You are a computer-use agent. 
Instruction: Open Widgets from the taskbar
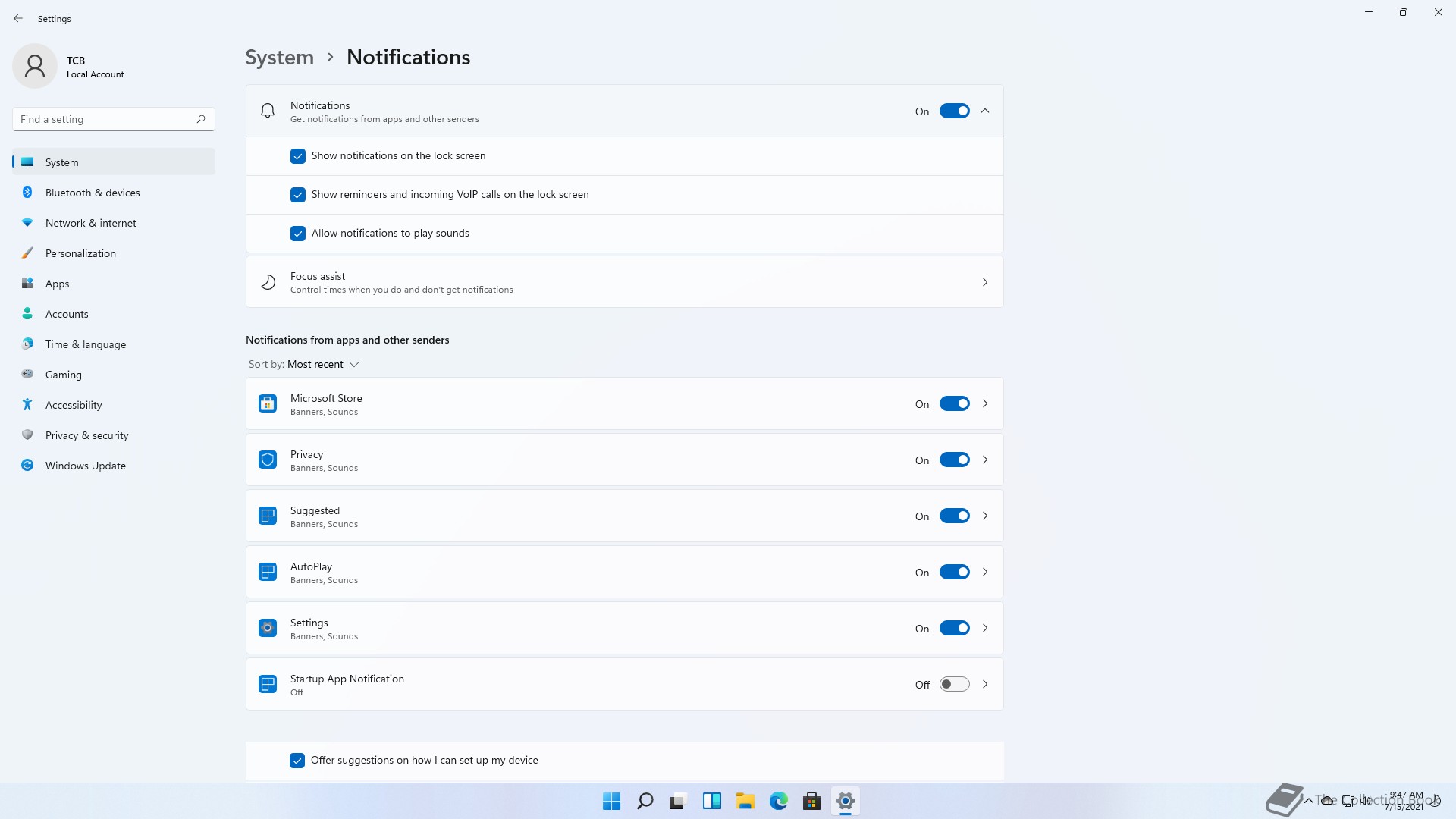711,801
